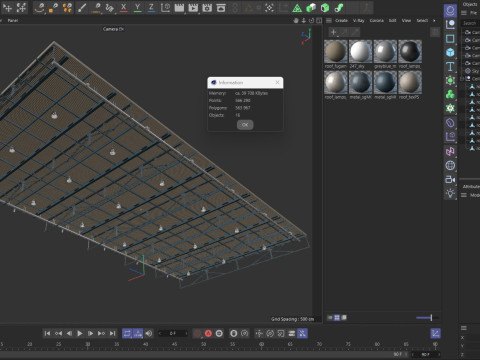Image resolution: width=480 pixels, height=360 pixels.
Task: Open the Camera dropdown label in viewport
Action: [x=113, y=29]
